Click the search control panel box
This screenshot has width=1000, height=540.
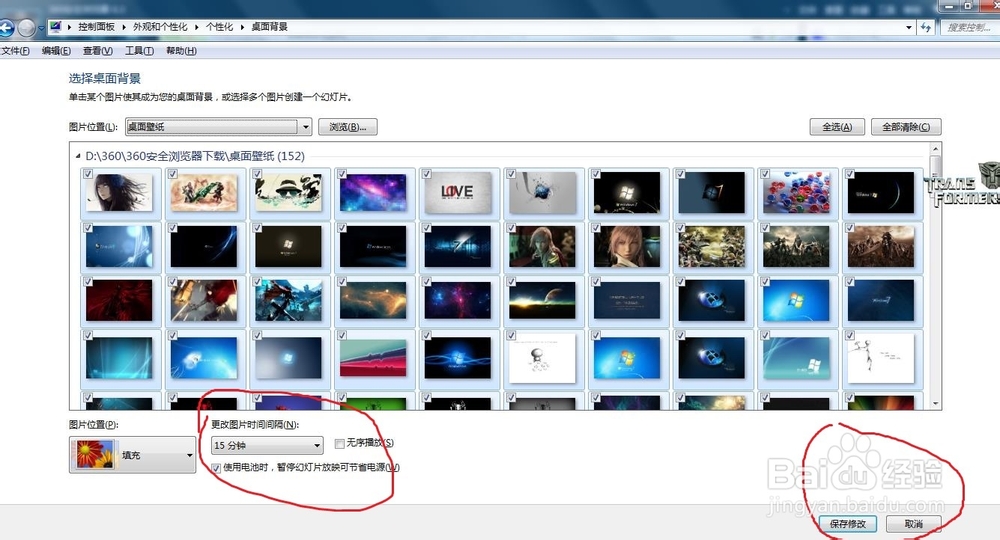(x=969, y=27)
